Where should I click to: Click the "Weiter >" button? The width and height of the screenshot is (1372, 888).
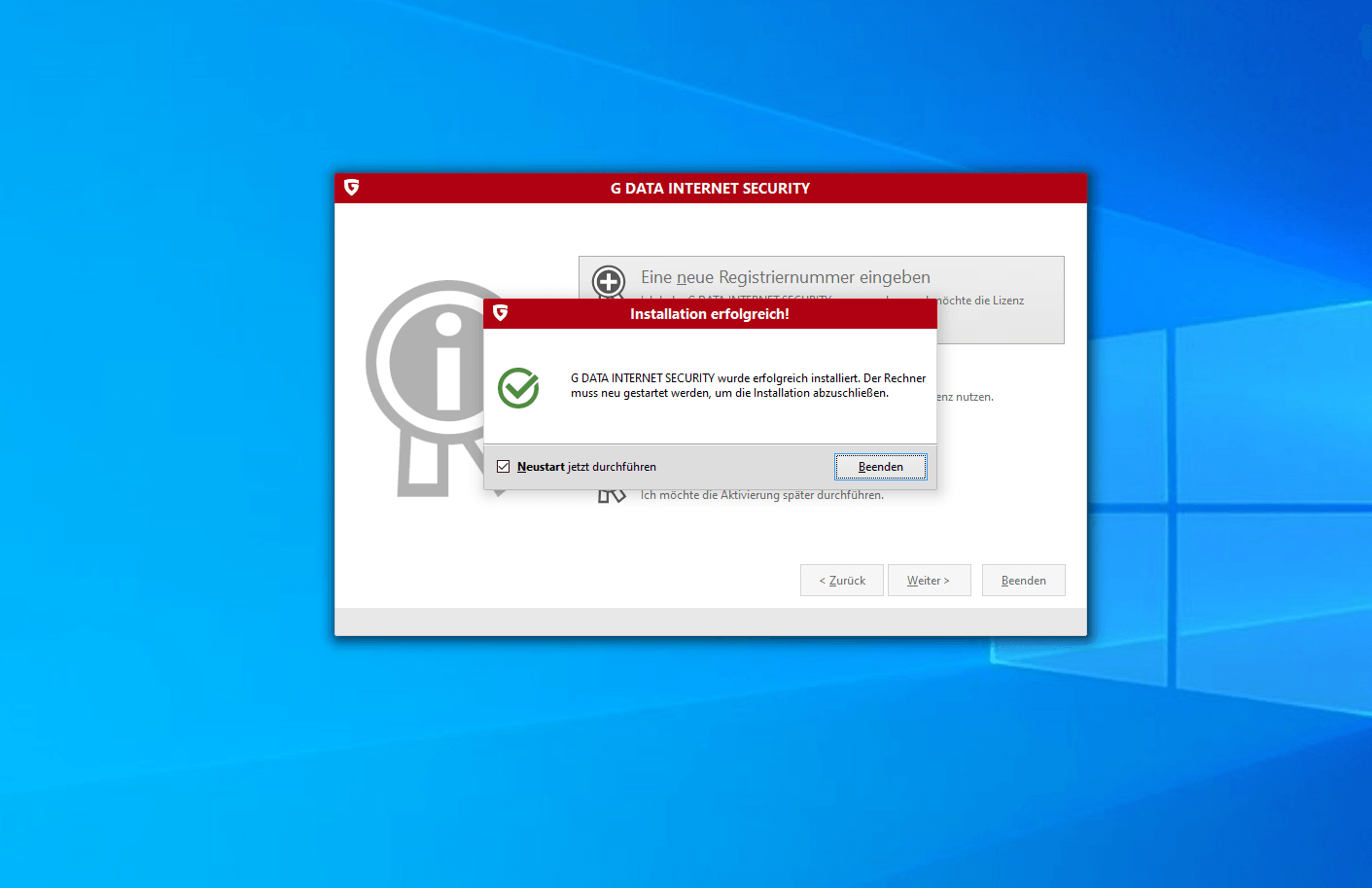point(929,580)
